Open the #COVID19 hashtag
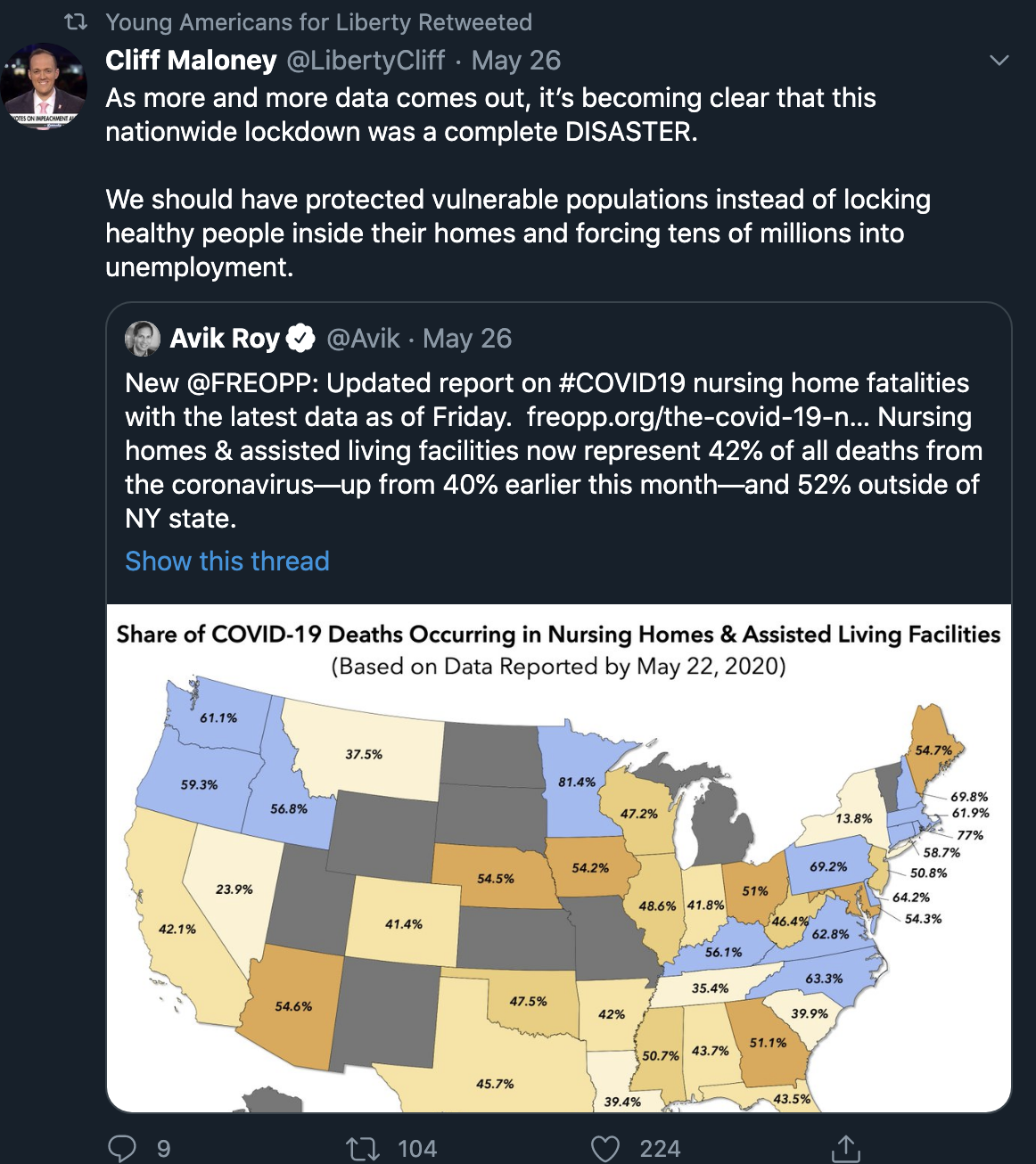The width and height of the screenshot is (1036, 1164). tap(622, 383)
